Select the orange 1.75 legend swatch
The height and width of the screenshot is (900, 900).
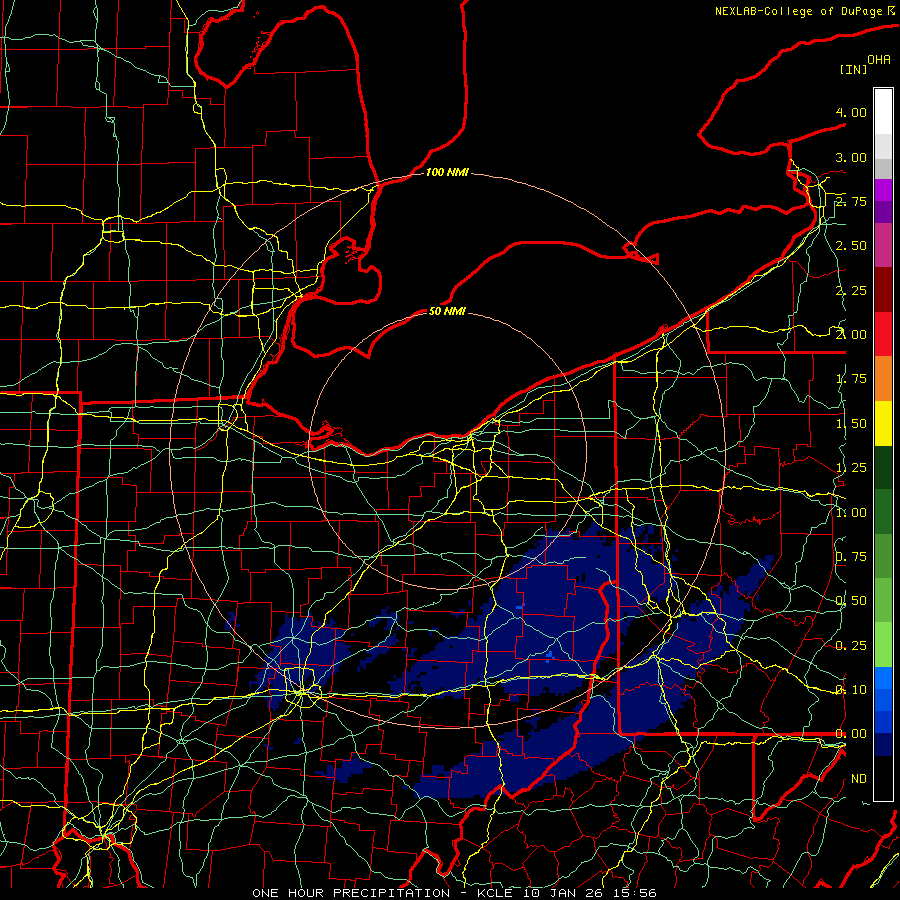coord(883,379)
